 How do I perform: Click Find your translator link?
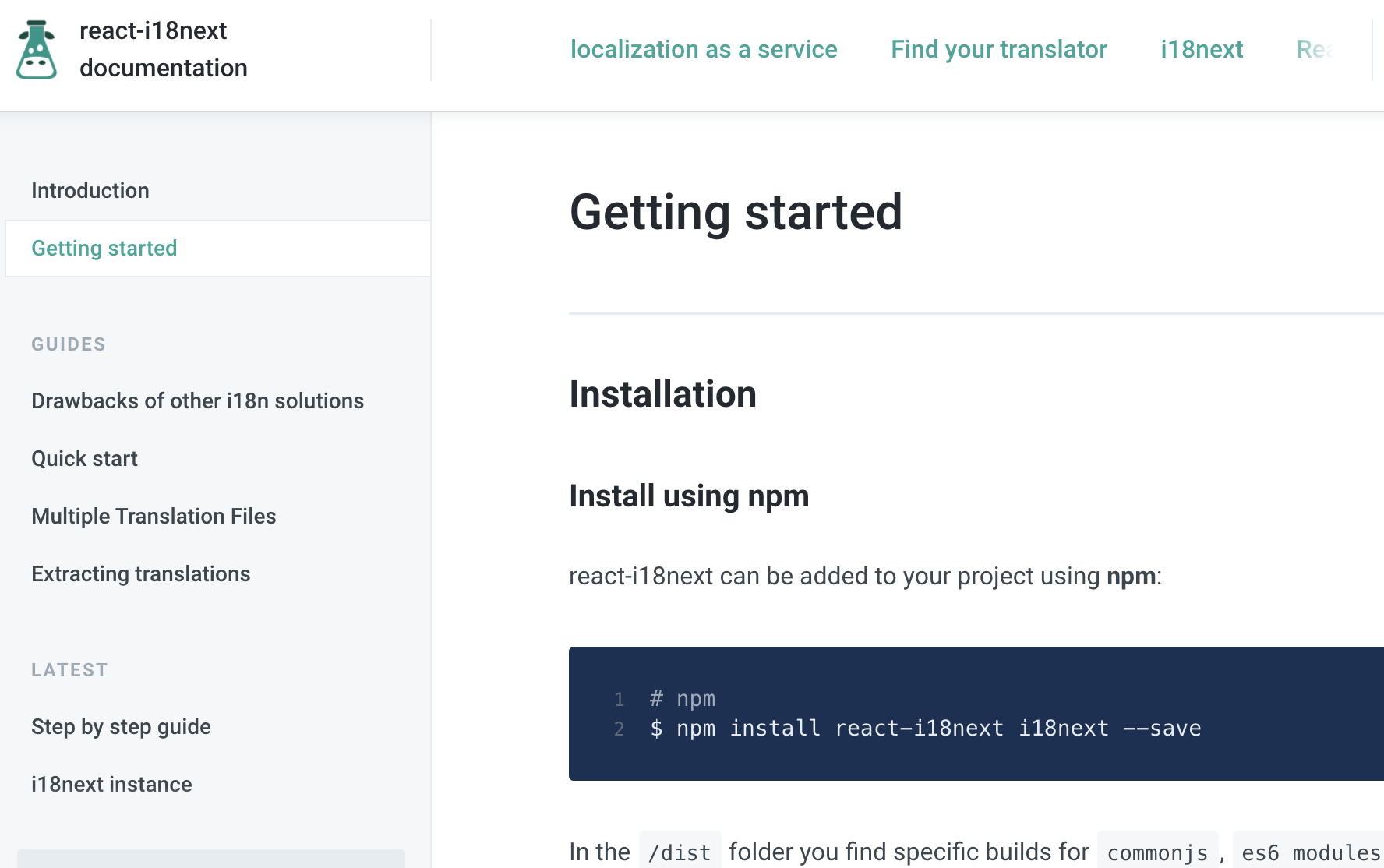(x=998, y=49)
